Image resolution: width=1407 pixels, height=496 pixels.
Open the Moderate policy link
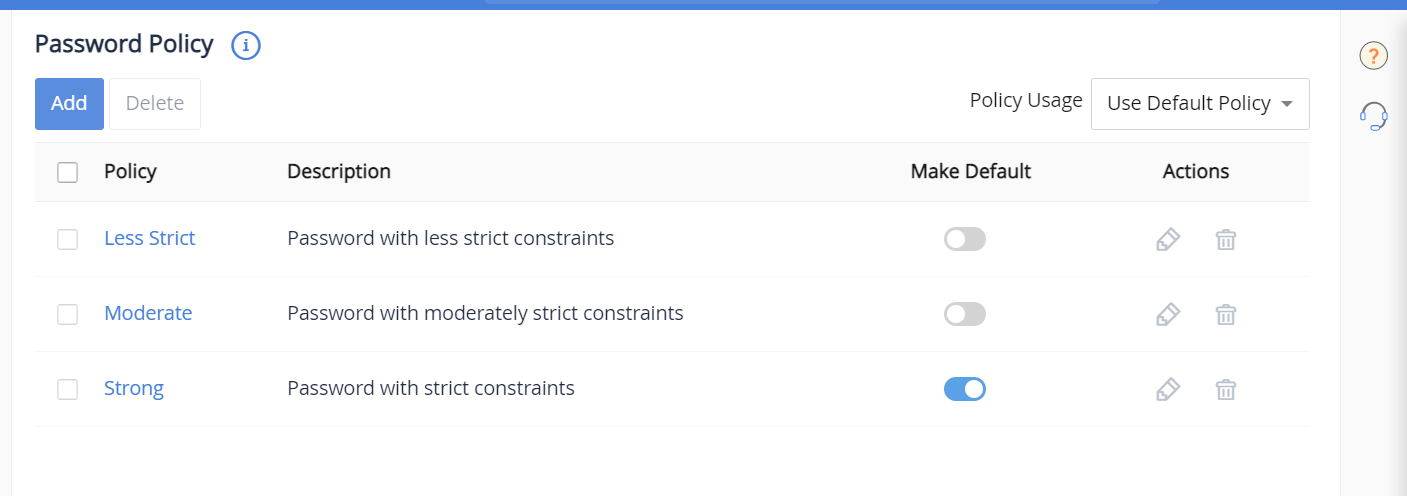[x=148, y=313]
